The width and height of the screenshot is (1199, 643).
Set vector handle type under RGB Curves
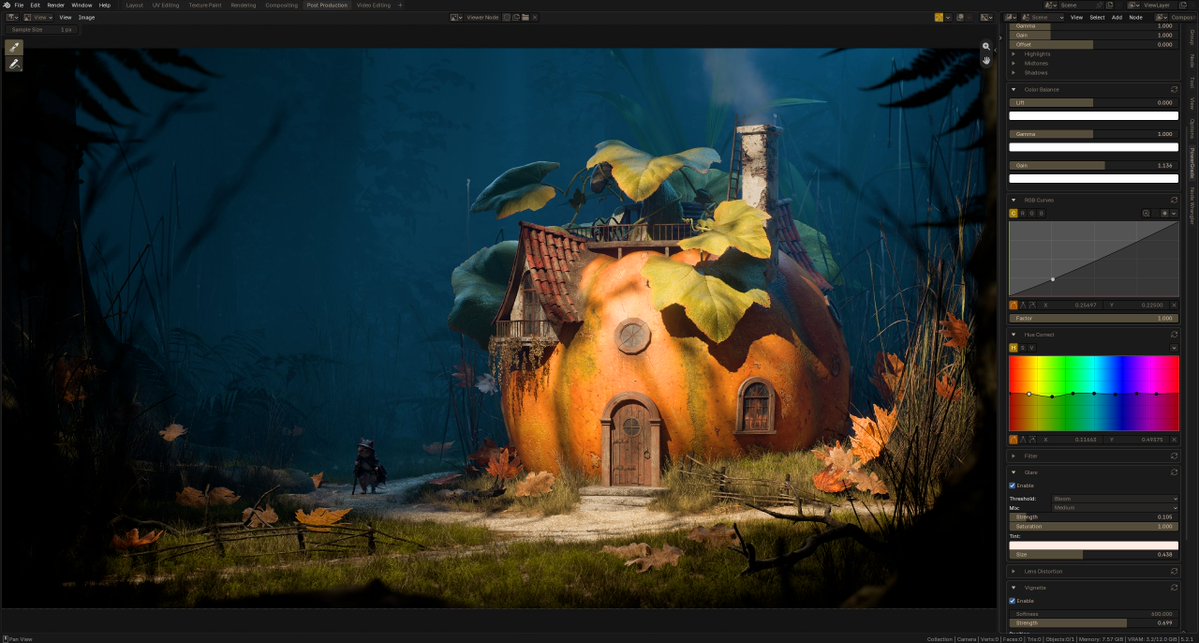click(1023, 305)
